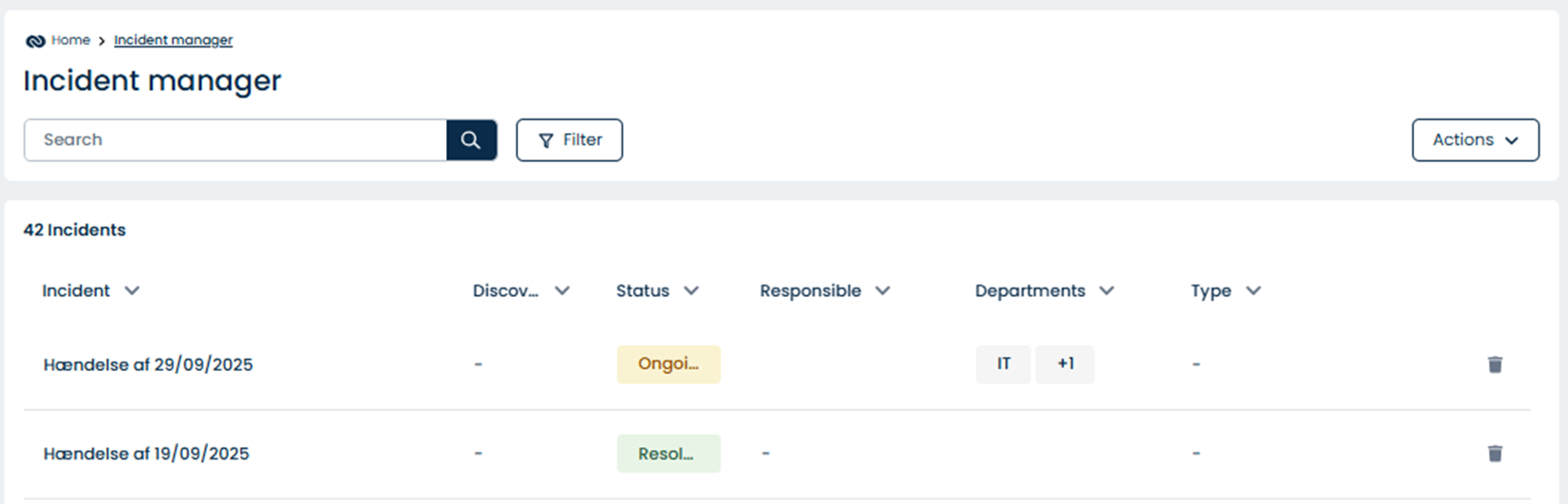
Task: Expand the Status column dropdown
Action: pyautogui.click(x=691, y=290)
